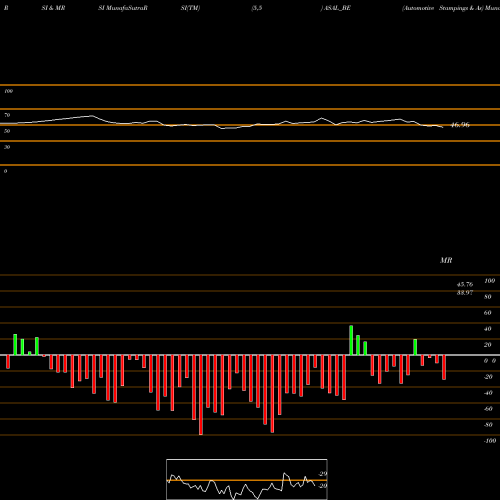Click the 40 label on MR axis
The image size is (500, 500).
[x=488, y=329]
